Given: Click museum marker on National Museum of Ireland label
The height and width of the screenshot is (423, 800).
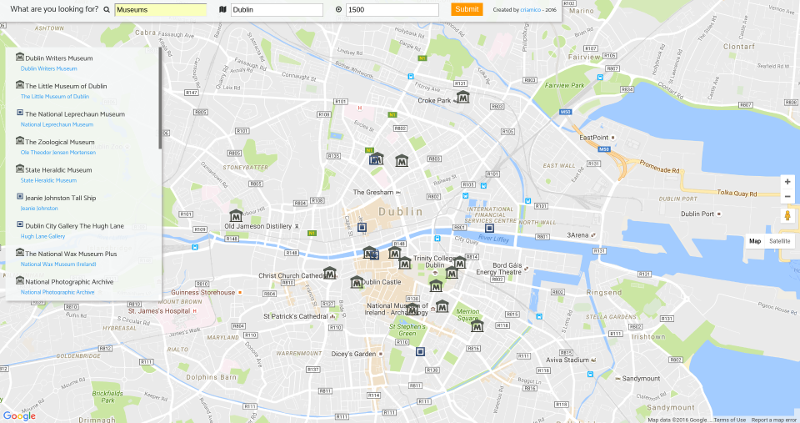Looking at the screenshot, I should (412, 309).
